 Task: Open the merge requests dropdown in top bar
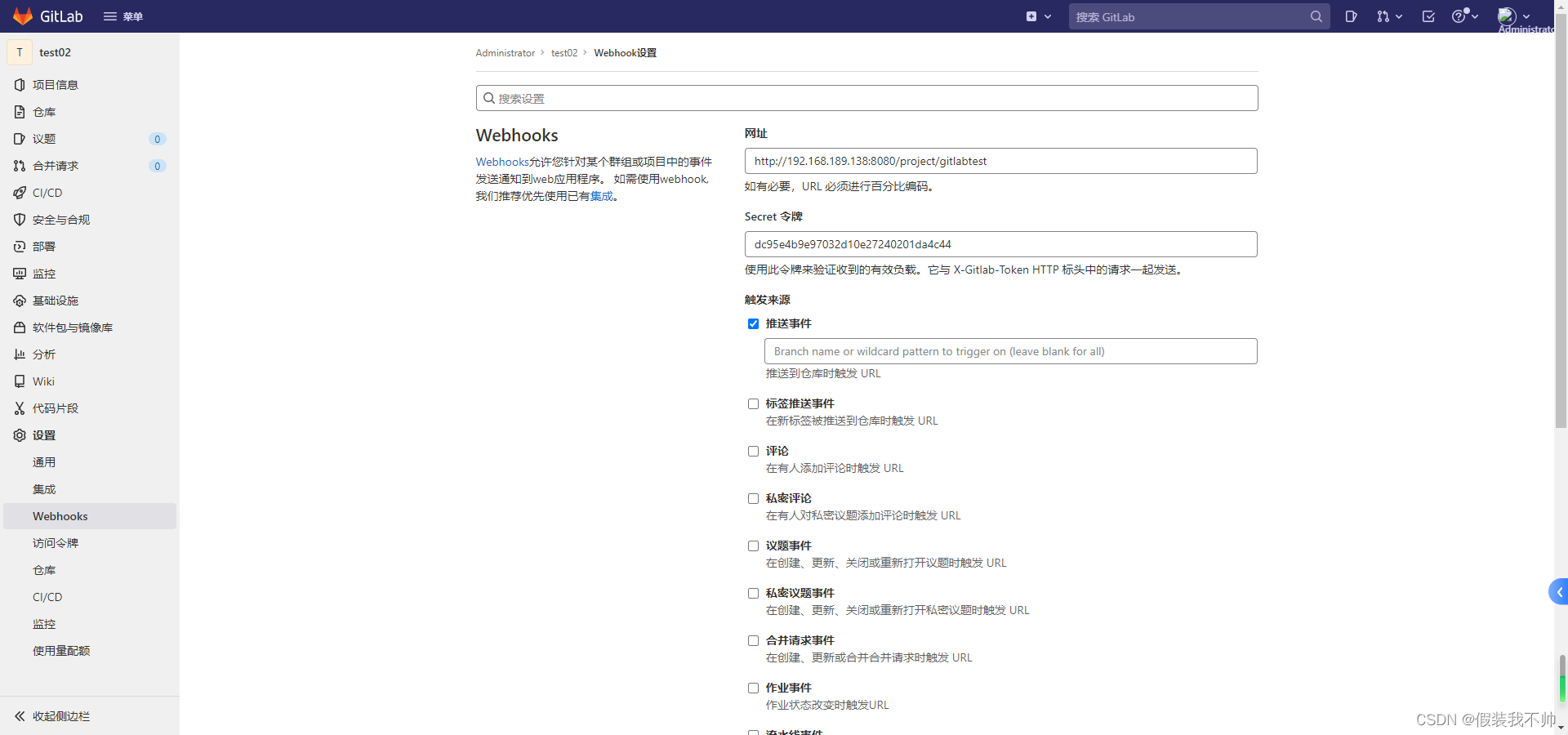(x=1389, y=16)
